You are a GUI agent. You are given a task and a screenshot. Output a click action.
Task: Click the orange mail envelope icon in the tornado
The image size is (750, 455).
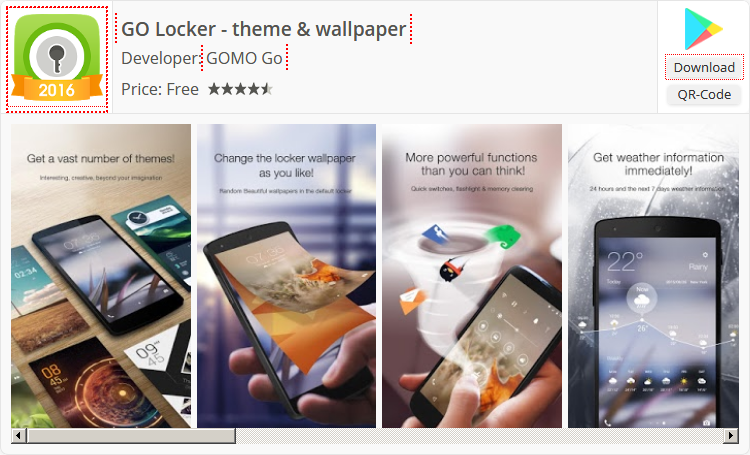pos(411,300)
